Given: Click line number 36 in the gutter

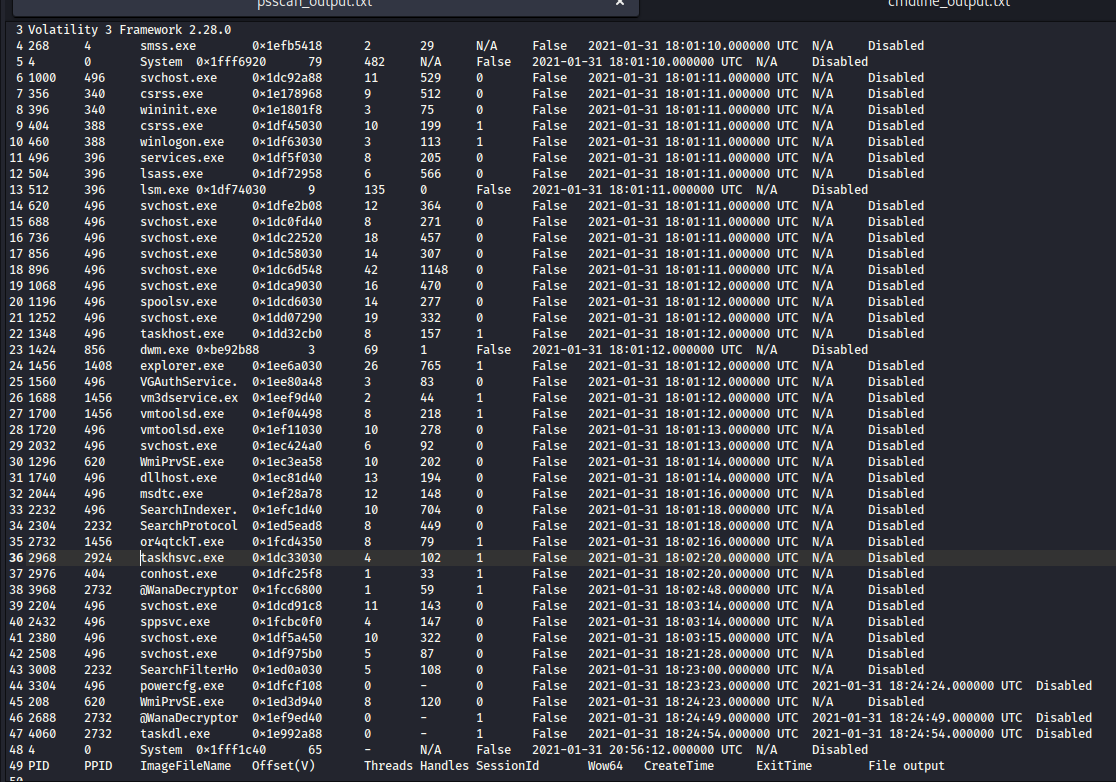Looking at the screenshot, I should [x=17, y=557].
